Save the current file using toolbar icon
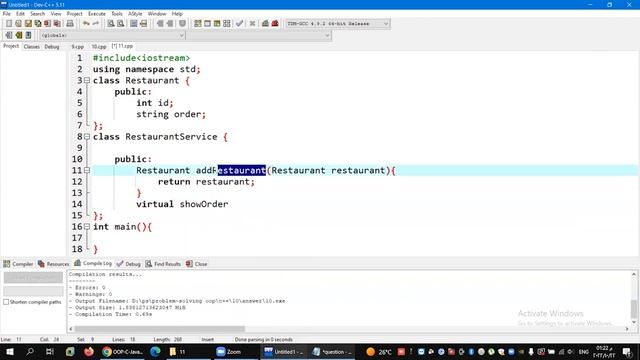This screenshot has height=360, width=640. [x=28, y=24]
